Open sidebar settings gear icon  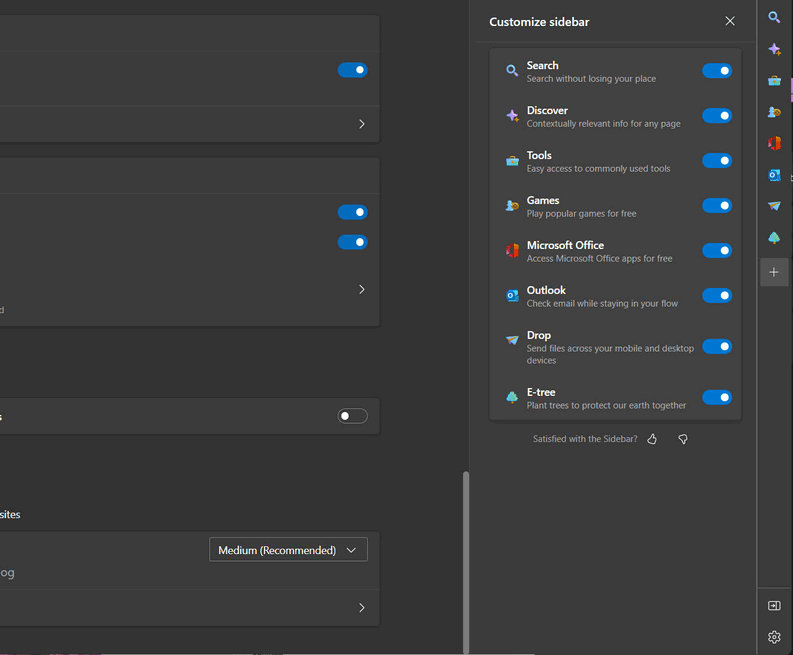(774, 637)
